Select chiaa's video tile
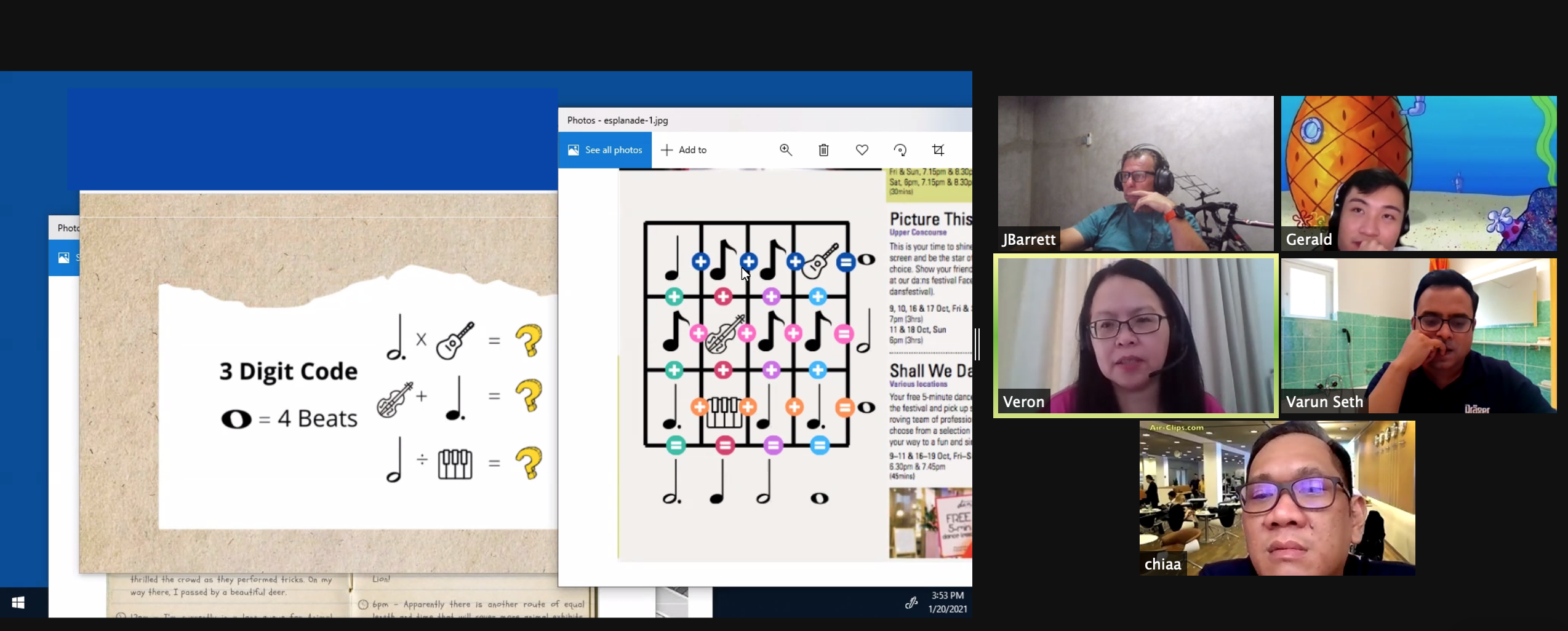Image resolution: width=1568 pixels, height=631 pixels. tap(1277, 498)
